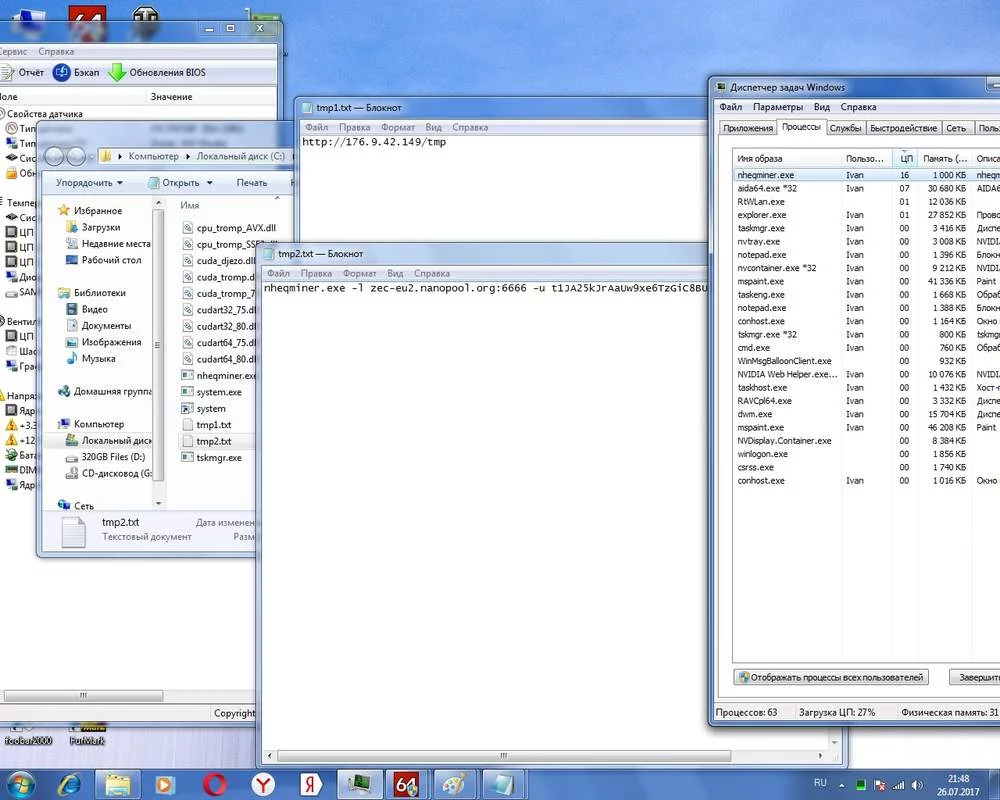
Task: Click the Yandex Browser taskbar icon
Action: point(262,783)
